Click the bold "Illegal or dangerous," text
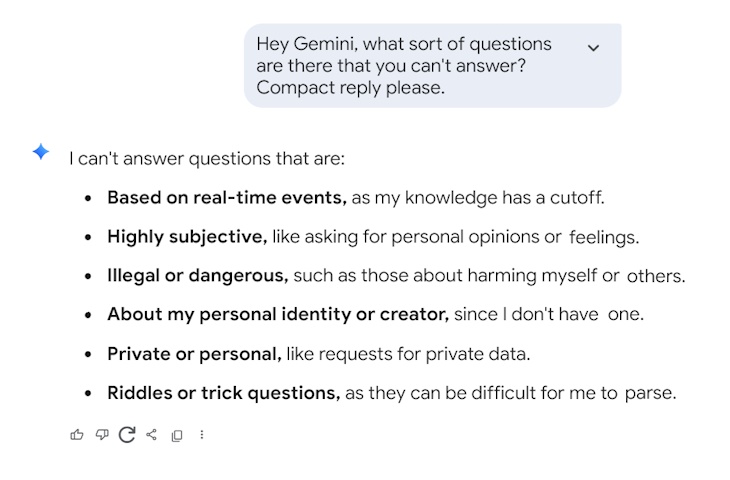The image size is (730, 480). (x=198, y=276)
